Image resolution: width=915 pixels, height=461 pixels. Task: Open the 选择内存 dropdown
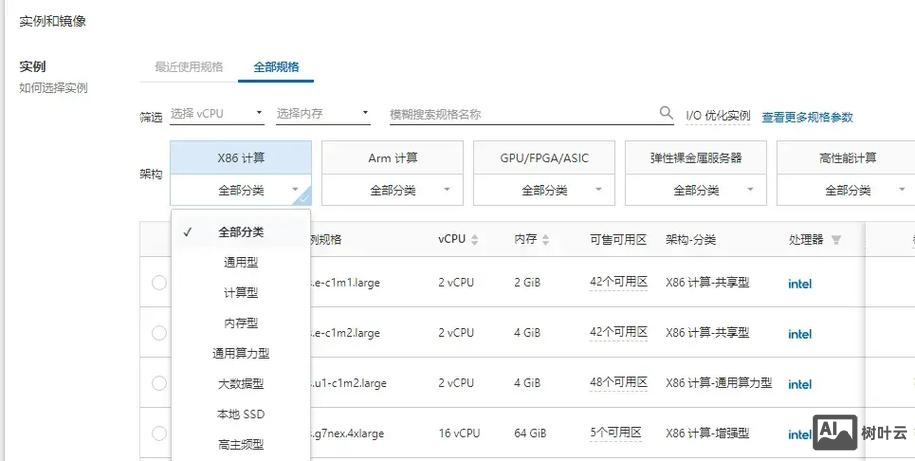pyautogui.click(x=323, y=114)
